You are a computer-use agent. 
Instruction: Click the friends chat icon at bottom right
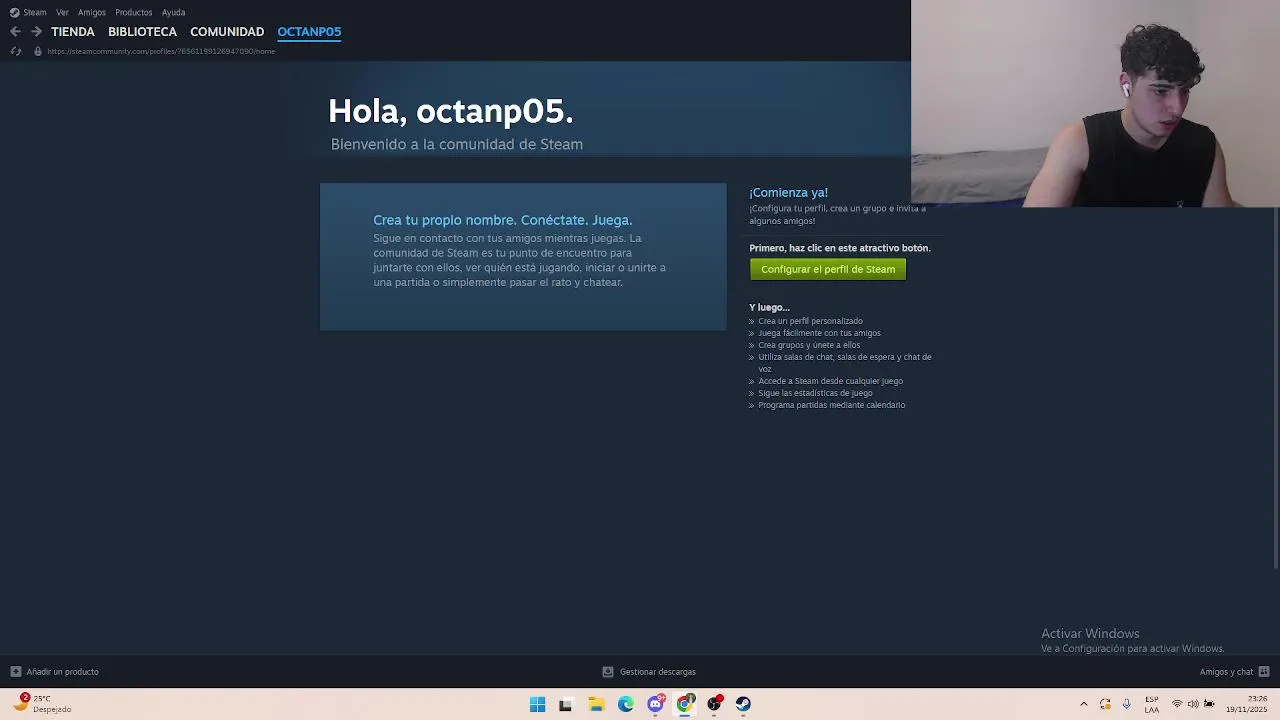(x=1264, y=672)
